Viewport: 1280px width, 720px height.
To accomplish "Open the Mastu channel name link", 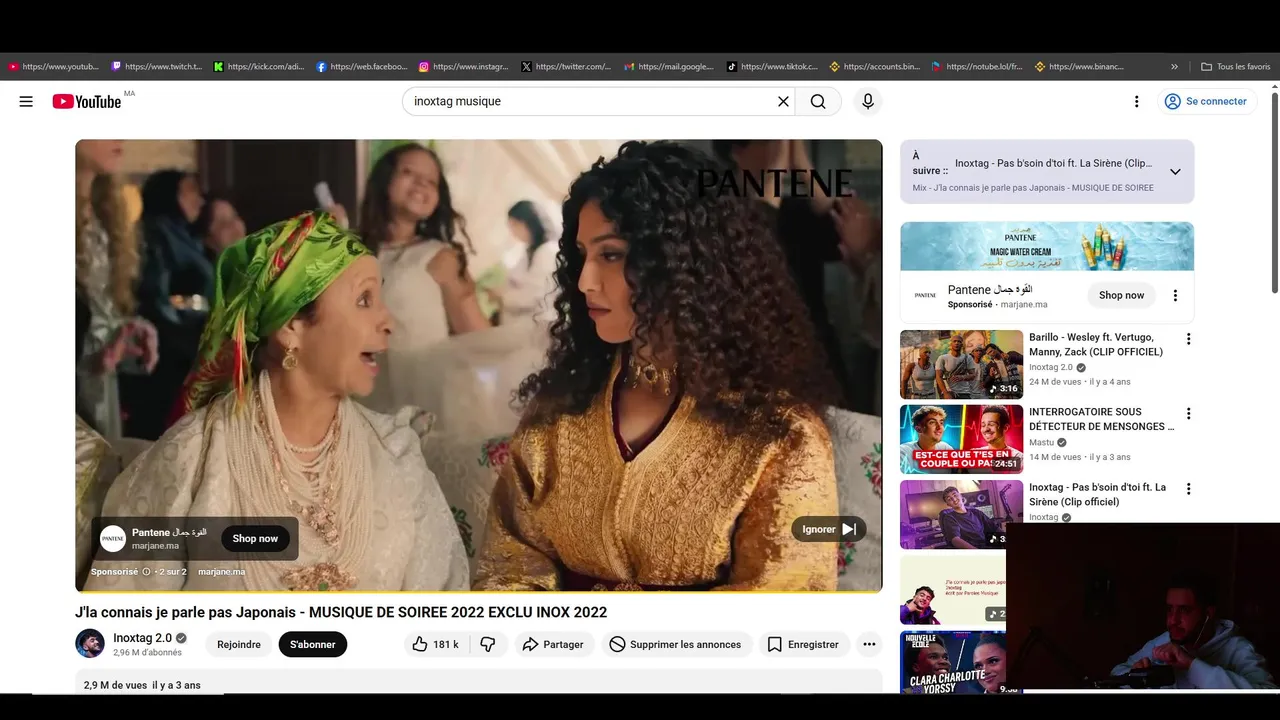I will point(1041,442).
